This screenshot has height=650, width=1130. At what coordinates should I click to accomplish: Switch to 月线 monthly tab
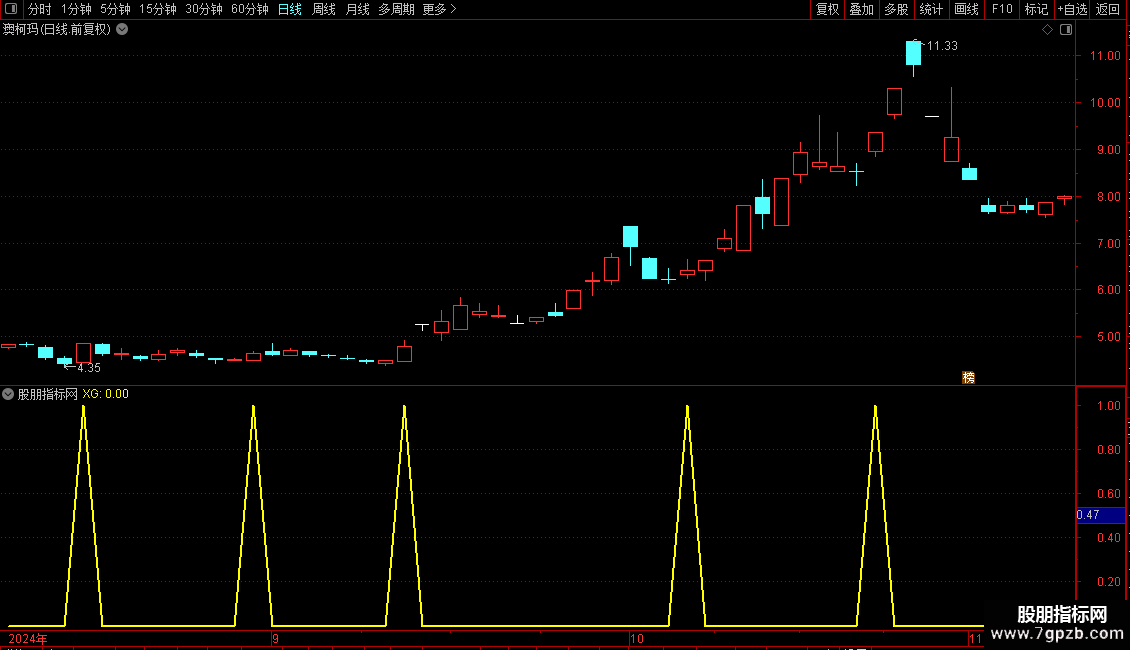pos(357,9)
